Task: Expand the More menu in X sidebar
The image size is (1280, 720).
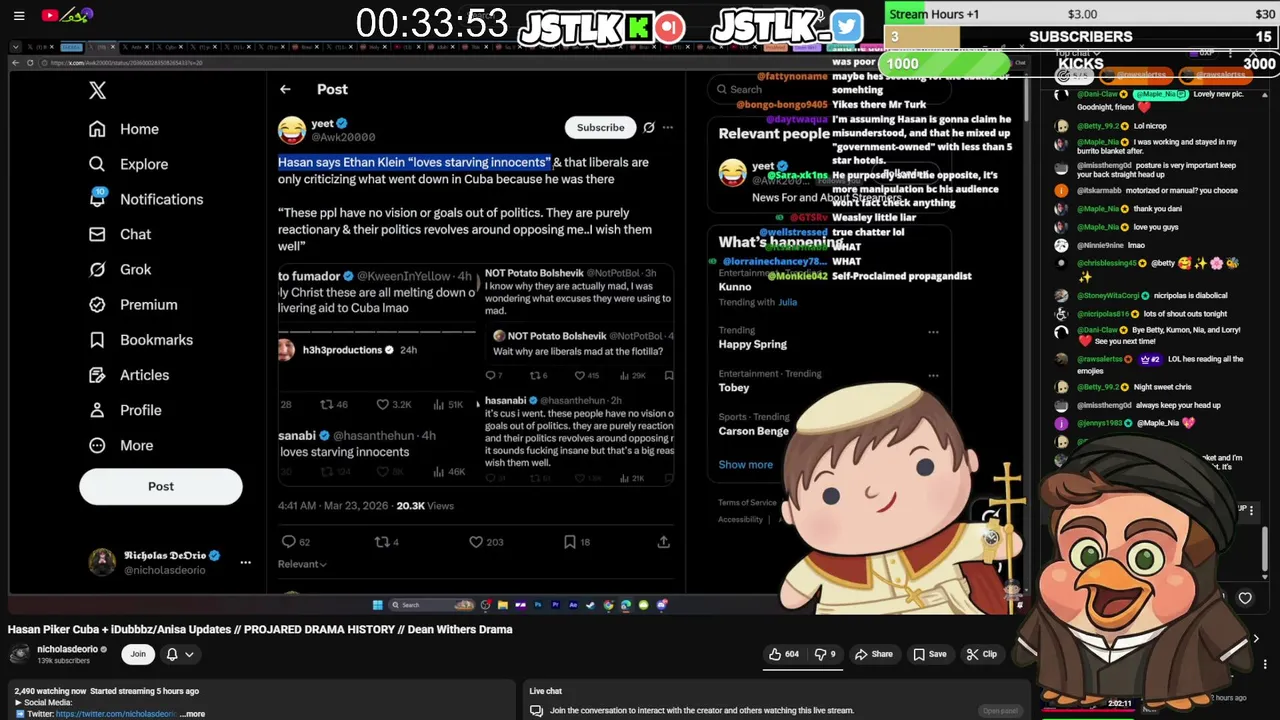Action: click(121, 445)
